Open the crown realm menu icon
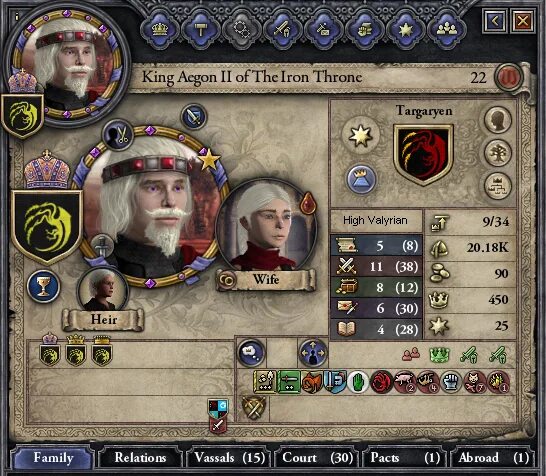This screenshot has height=476, width=546. (x=160, y=29)
